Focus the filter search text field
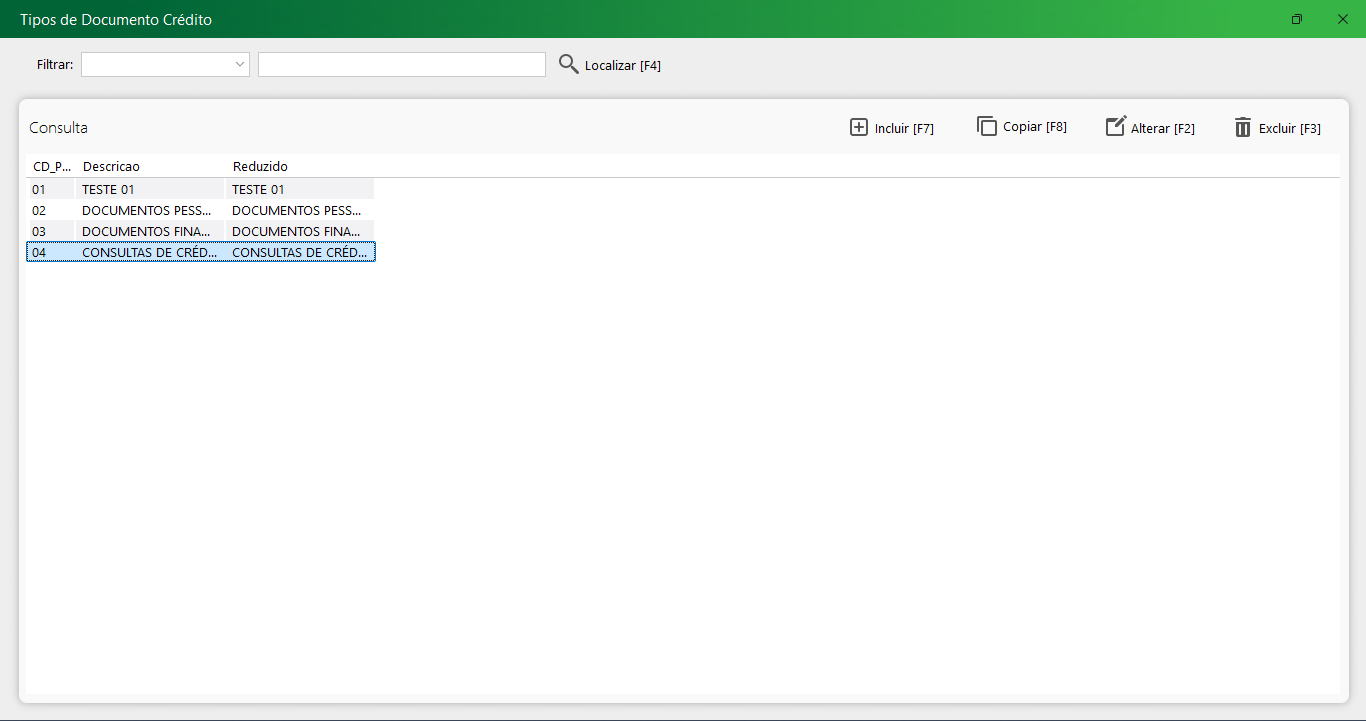The image size is (1366, 721). tap(402, 64)
